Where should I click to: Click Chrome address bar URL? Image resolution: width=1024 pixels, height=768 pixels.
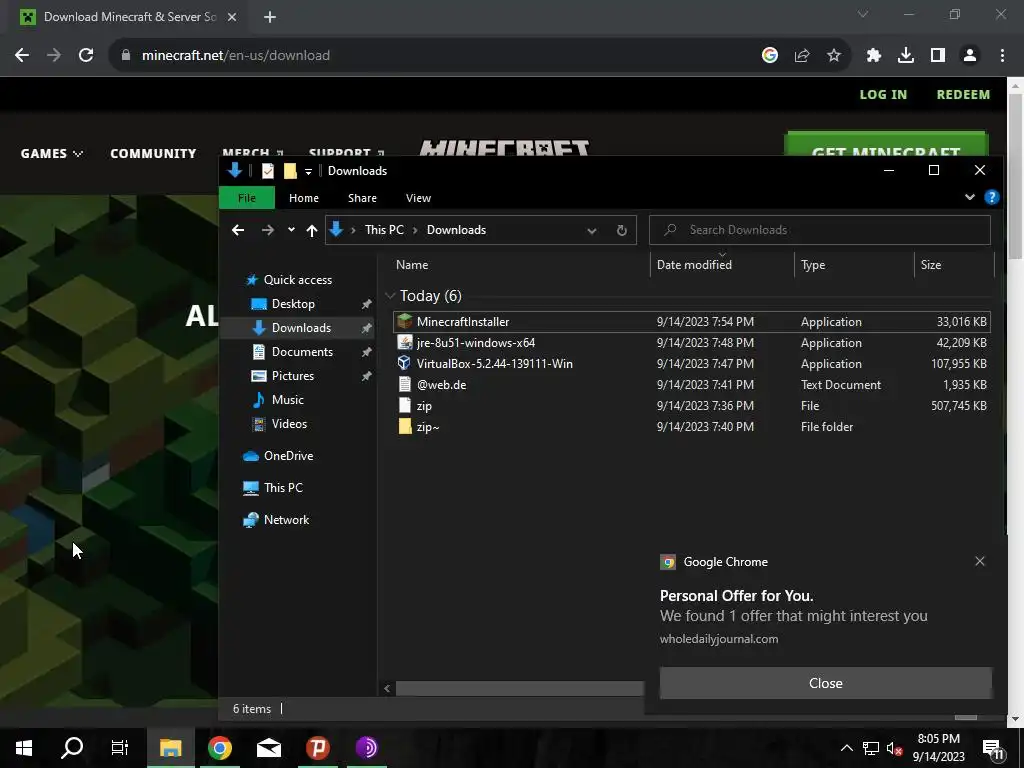tap(236, 56)
